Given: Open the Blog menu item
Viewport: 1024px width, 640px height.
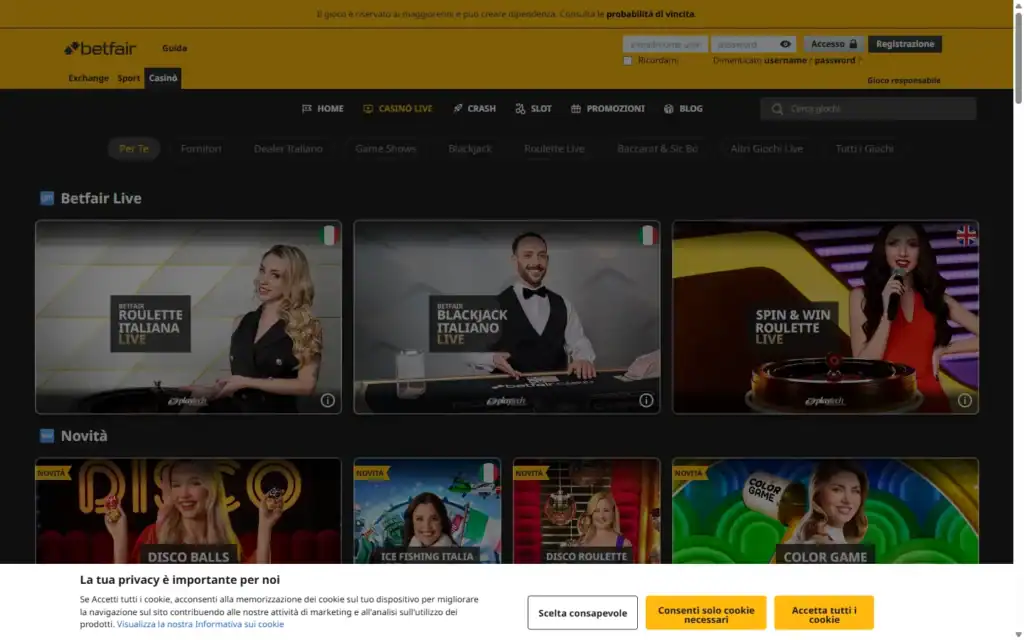Looking at the screenshot, I should pos(683,108).
